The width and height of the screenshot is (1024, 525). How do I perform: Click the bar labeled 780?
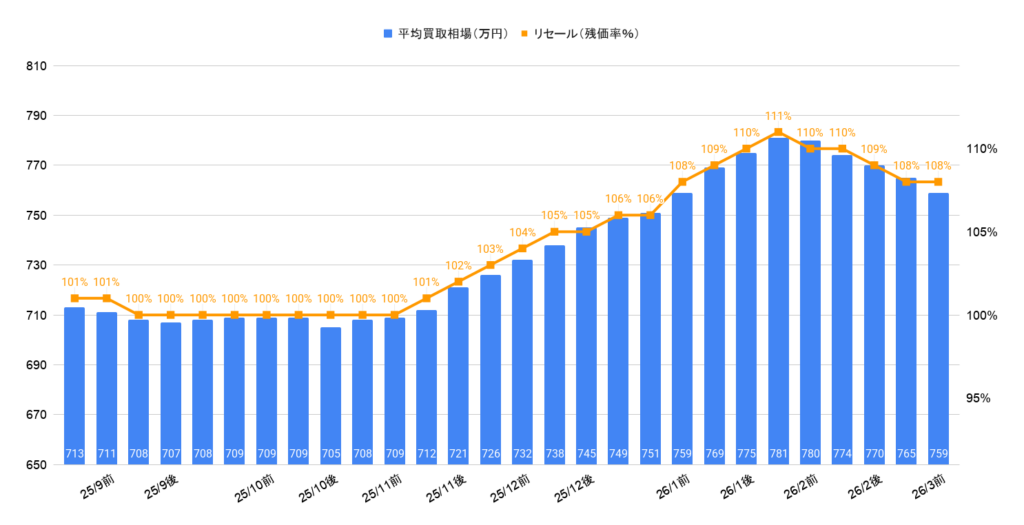pos(810,302)
